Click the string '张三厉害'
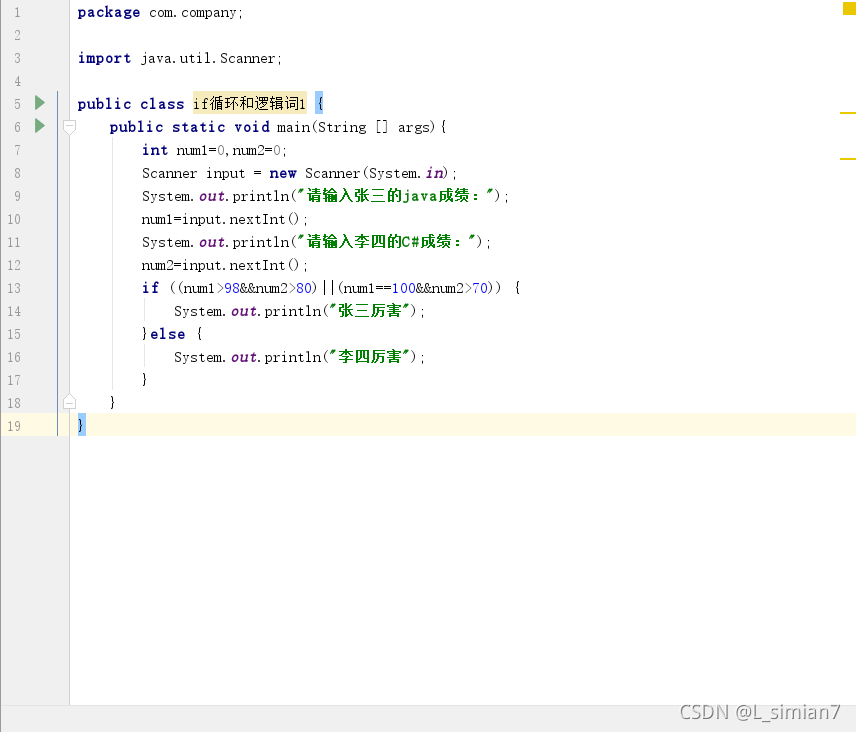 pyautogui.click(x=370, y=311)
